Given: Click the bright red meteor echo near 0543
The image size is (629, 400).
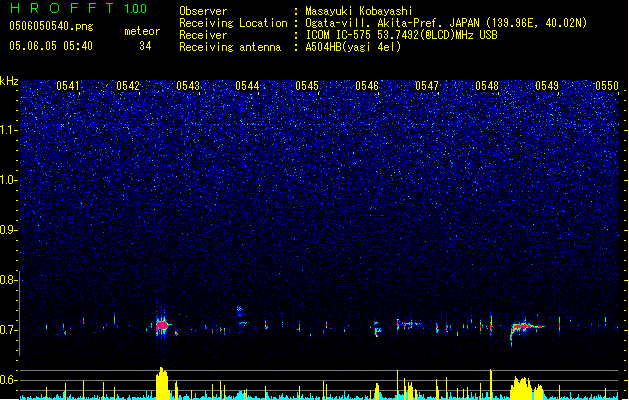Looking at the screenshot, I should click(x=162, y=325).
